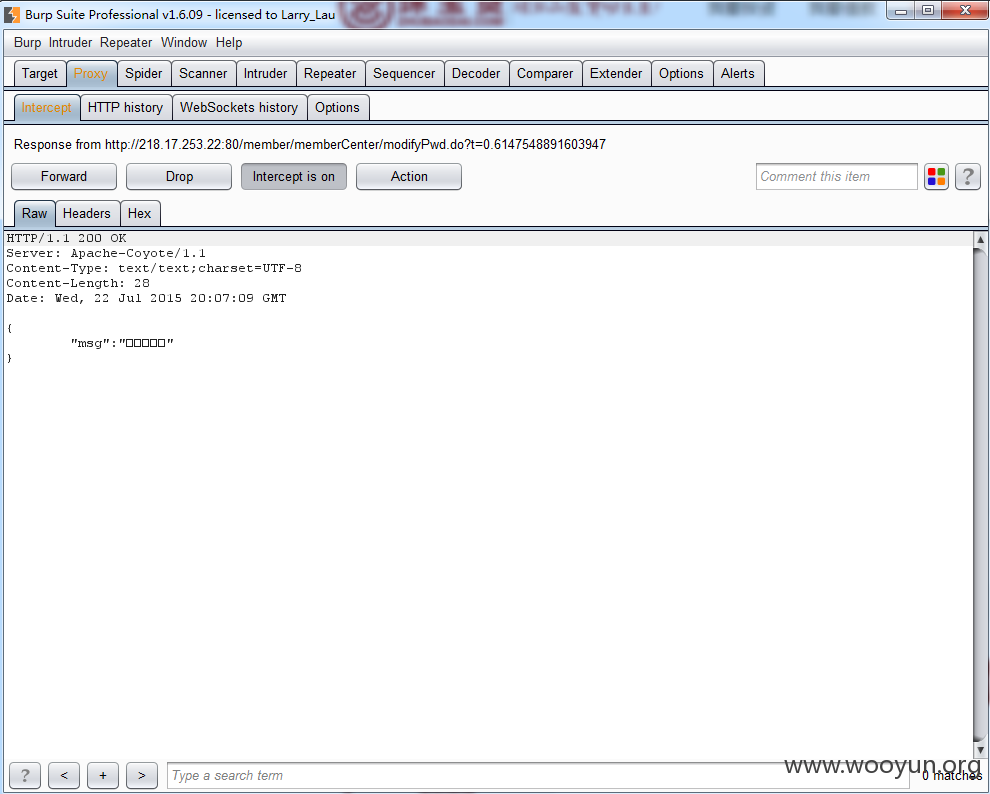Select the Intercept sub-tab
990x794 pixels.
[47, 107]
